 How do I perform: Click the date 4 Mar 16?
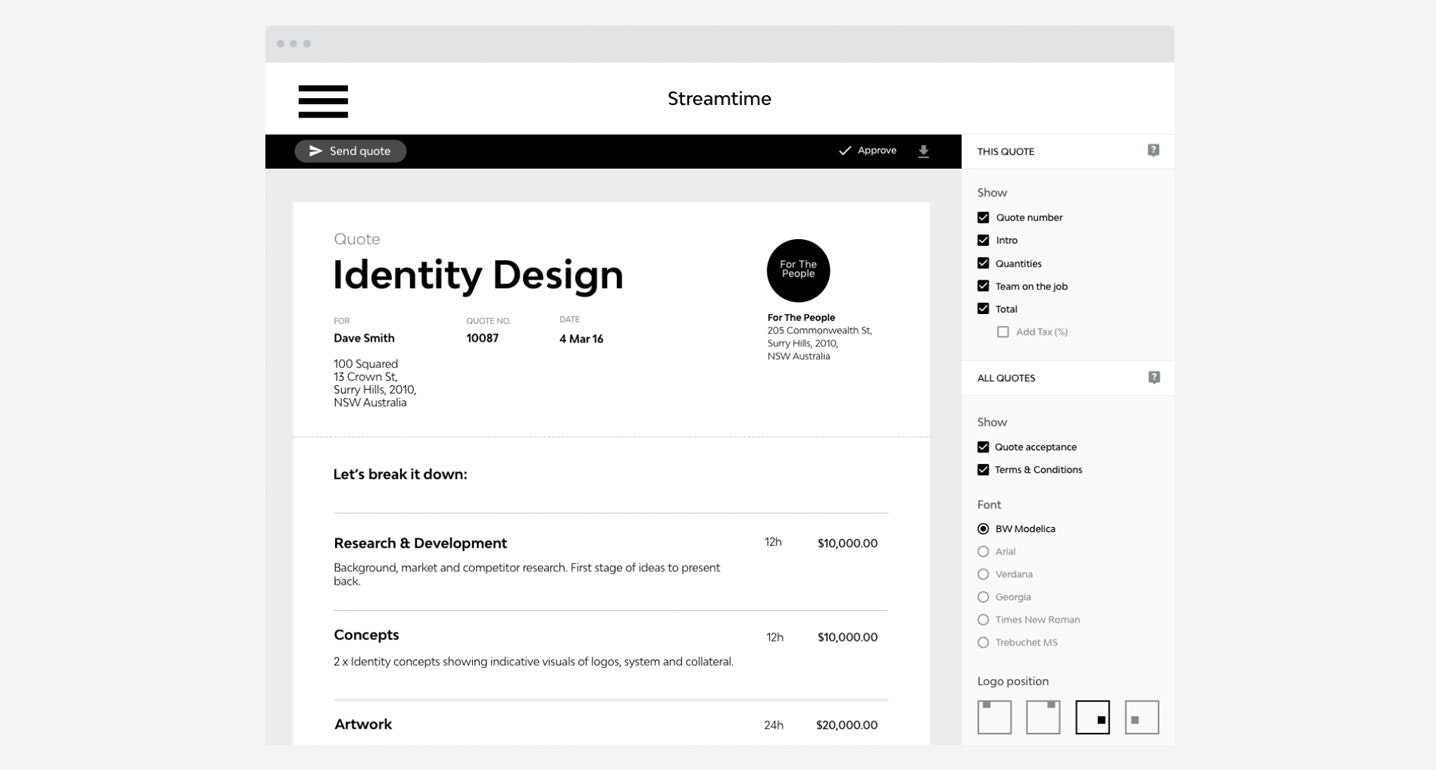click(x=581, y=339)
